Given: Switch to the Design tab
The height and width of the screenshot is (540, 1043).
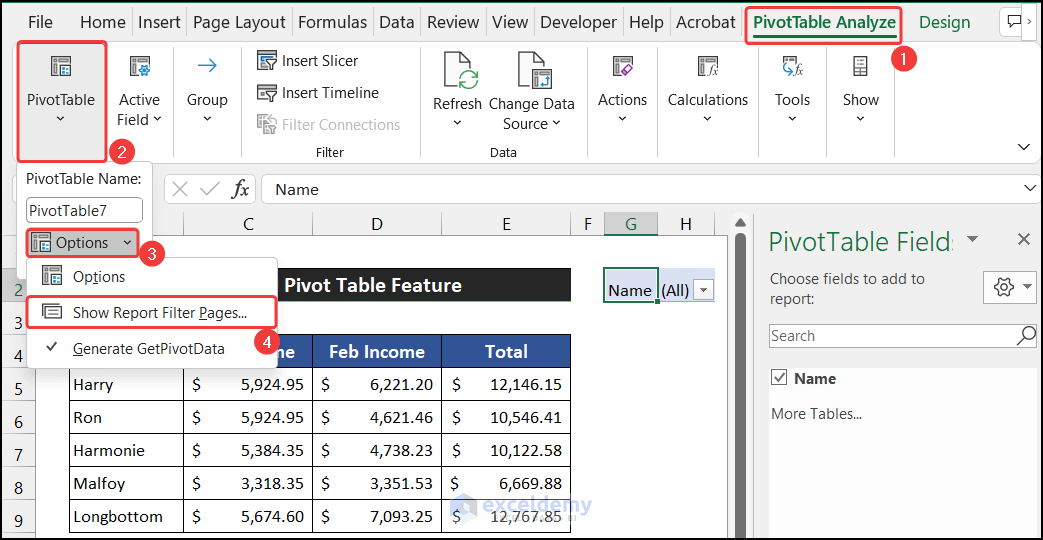Looking at the screenshot, I should point(944,22).
